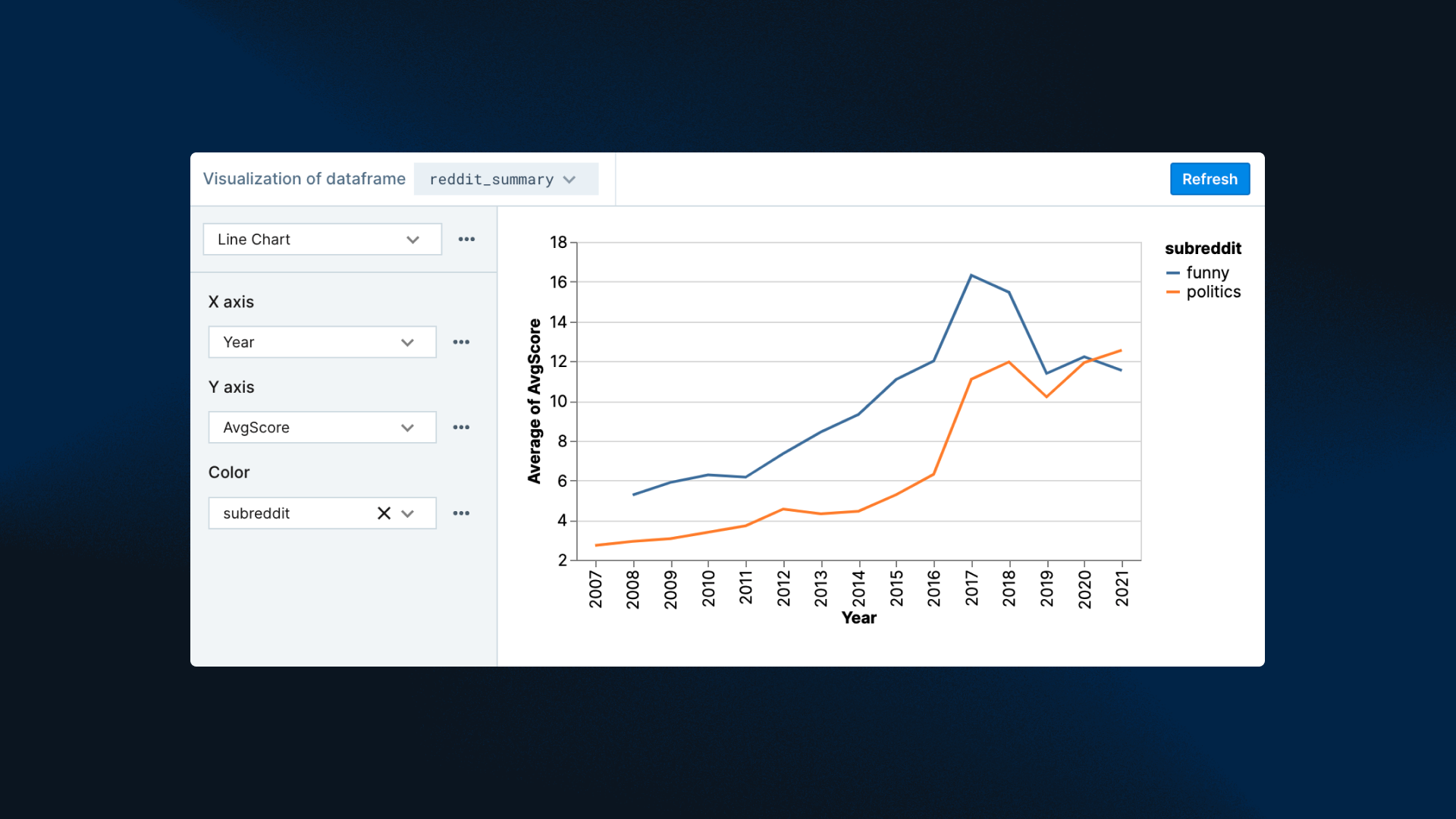Click the 10 value on y axis
The width and height of the screenshot is (1456, 819).
(559, 402)
